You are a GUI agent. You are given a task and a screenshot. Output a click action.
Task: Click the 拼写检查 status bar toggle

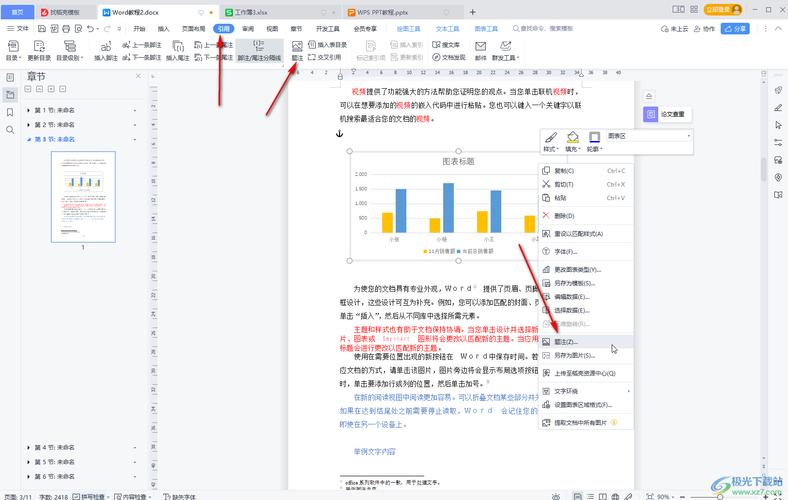pos(90,496)
